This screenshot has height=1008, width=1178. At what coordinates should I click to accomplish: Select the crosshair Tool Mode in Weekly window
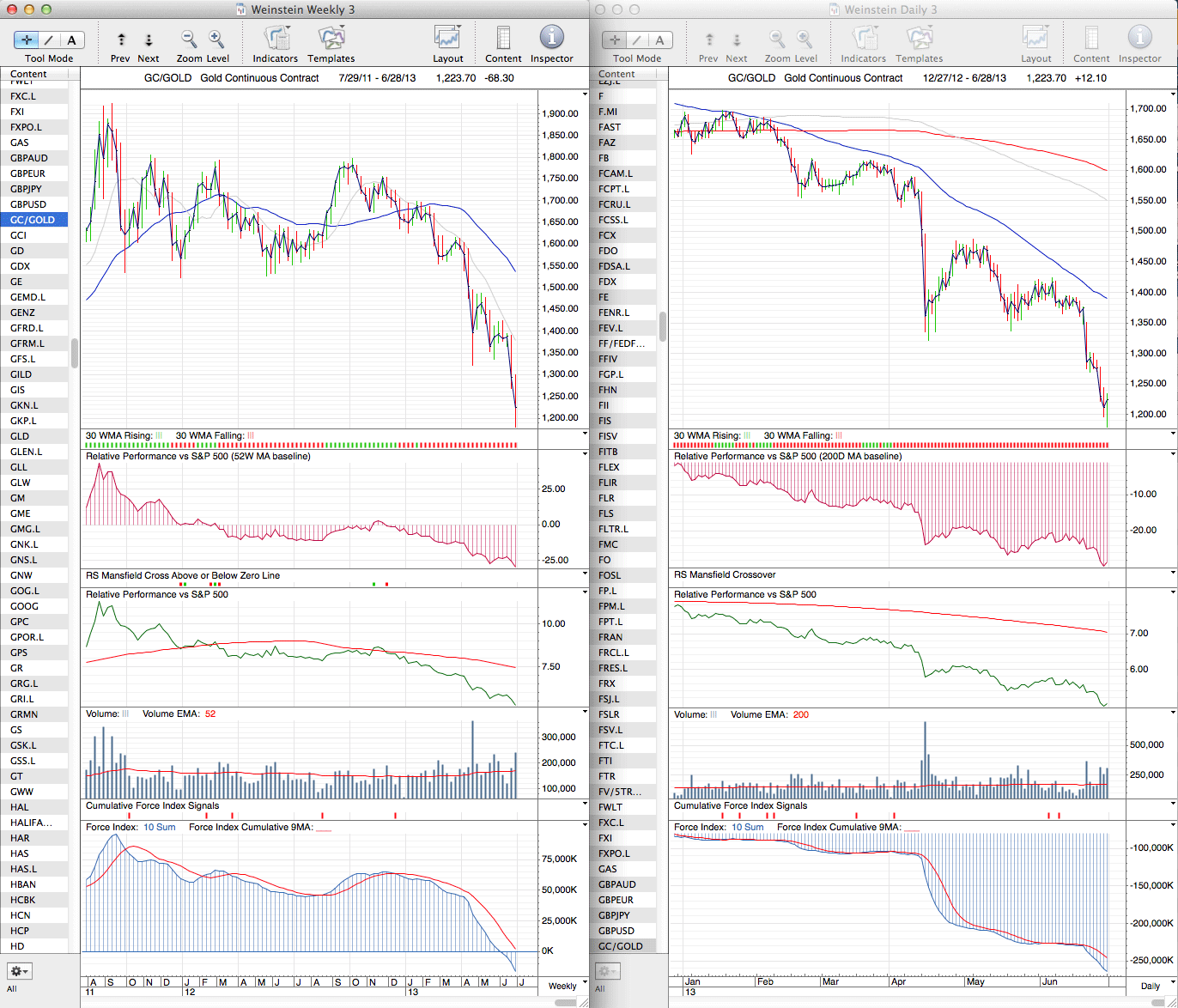click(27, 40)
